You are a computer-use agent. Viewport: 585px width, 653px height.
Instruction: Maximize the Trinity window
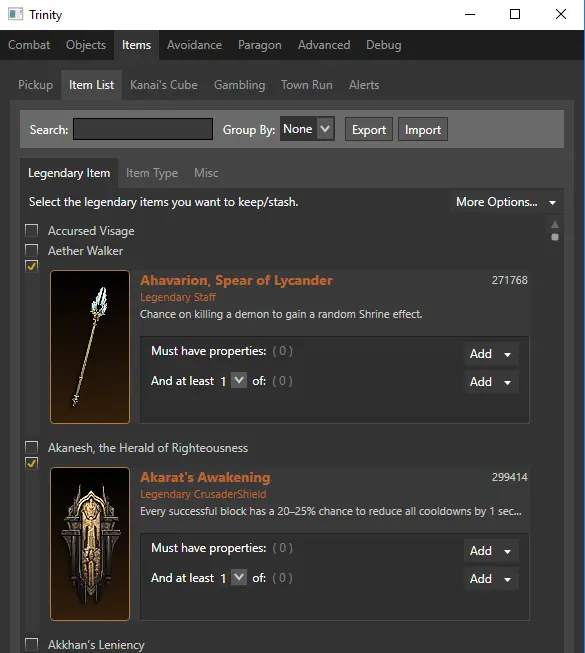click(x=515, y=14)
